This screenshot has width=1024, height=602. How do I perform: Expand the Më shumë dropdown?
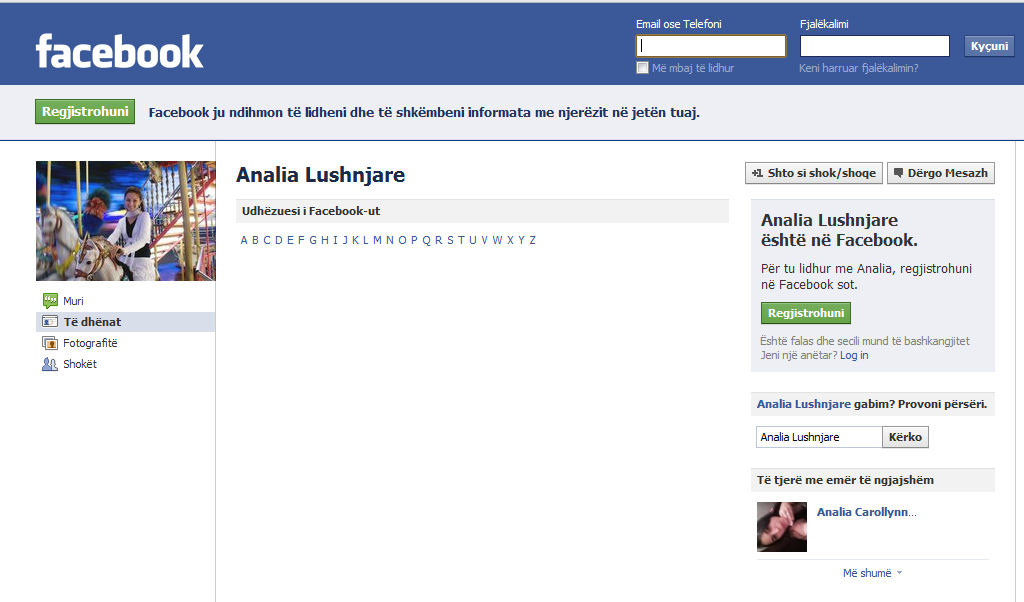[x=872, y=573]
